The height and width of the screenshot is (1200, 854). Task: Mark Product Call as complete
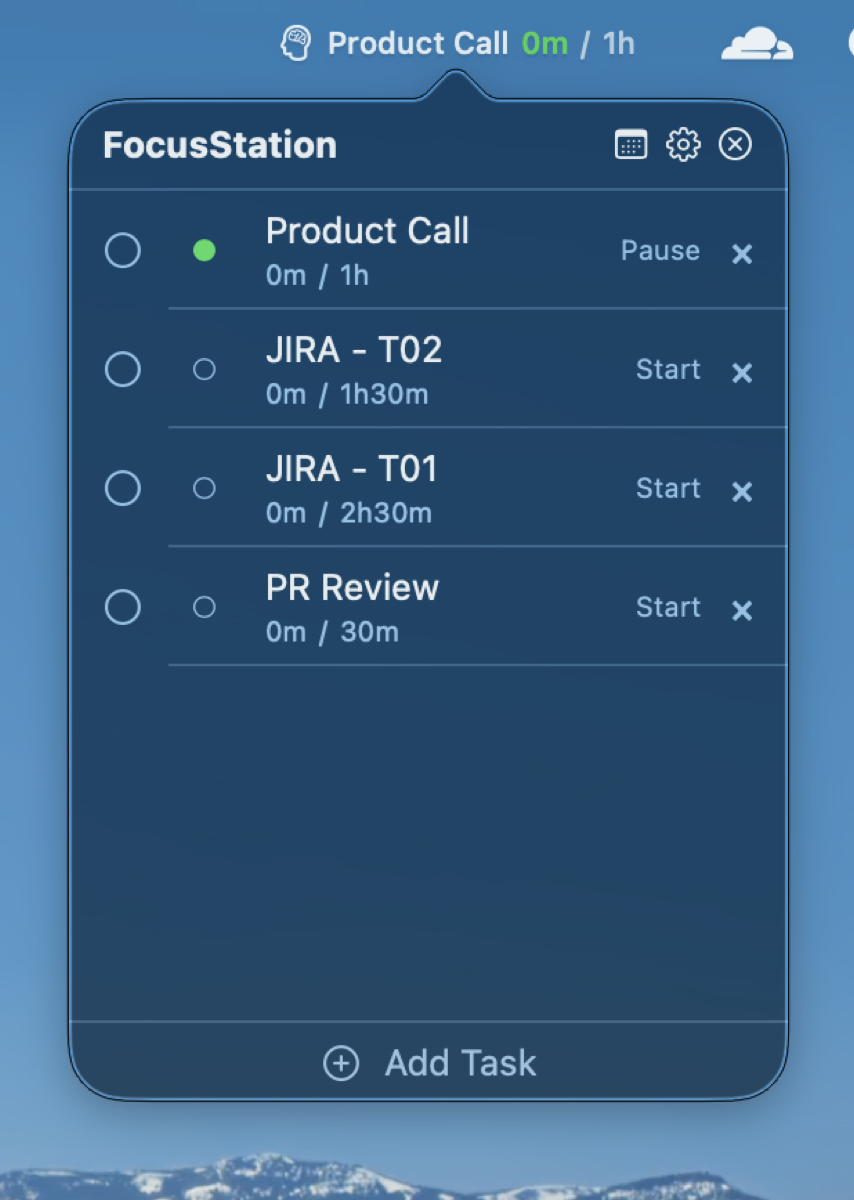point(123,250)
